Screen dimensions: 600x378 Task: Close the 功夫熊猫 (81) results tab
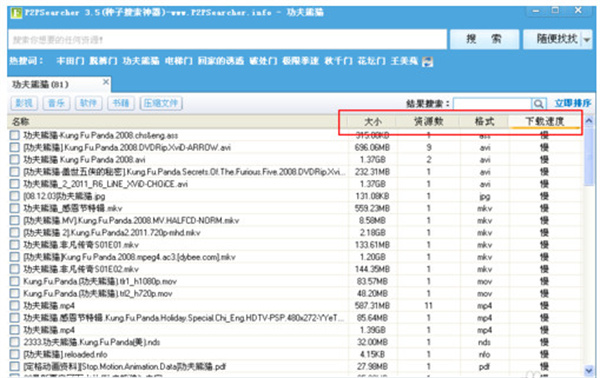106,81
